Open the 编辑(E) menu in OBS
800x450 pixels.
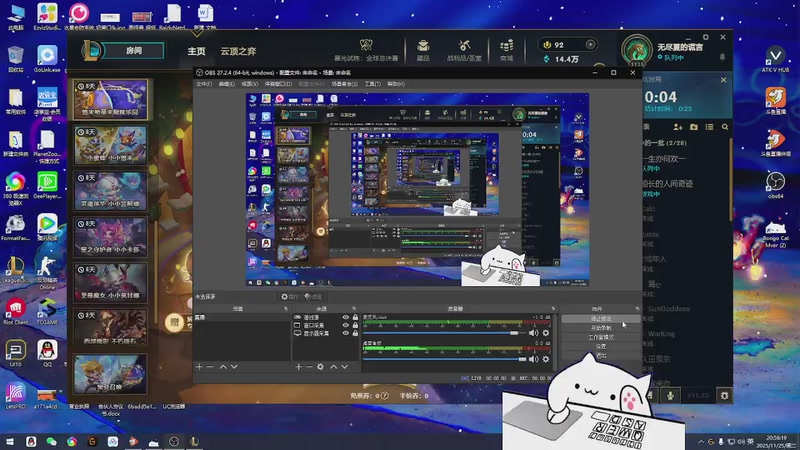point(227,84)
